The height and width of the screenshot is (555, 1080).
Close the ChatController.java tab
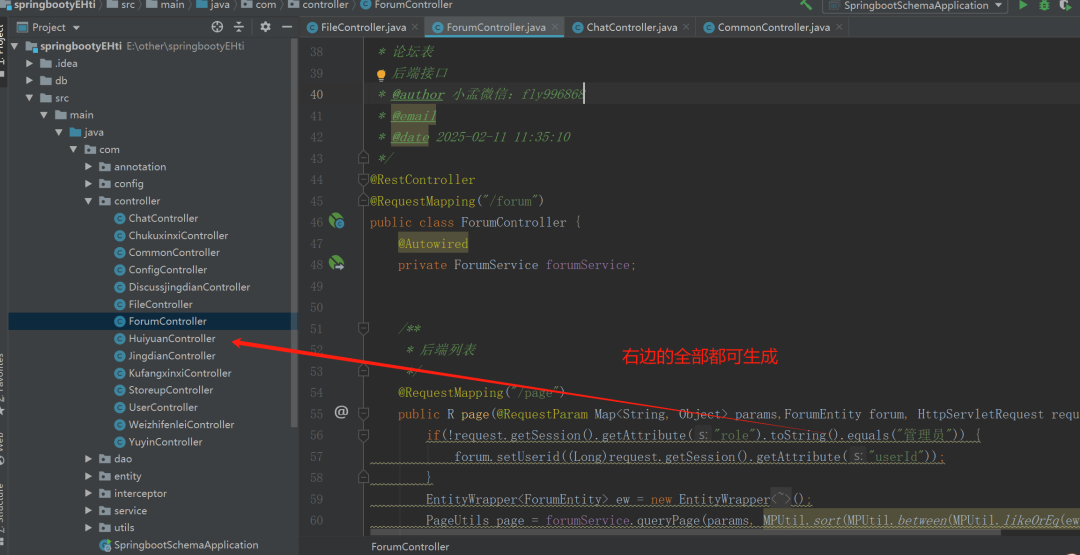tap(686, 28)
